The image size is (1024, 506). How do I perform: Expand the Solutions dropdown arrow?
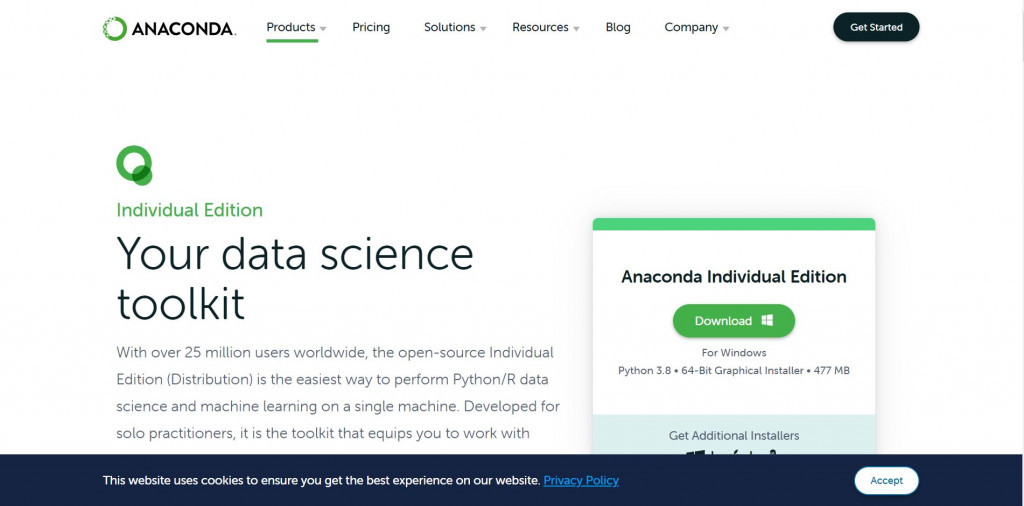(483, 29)
